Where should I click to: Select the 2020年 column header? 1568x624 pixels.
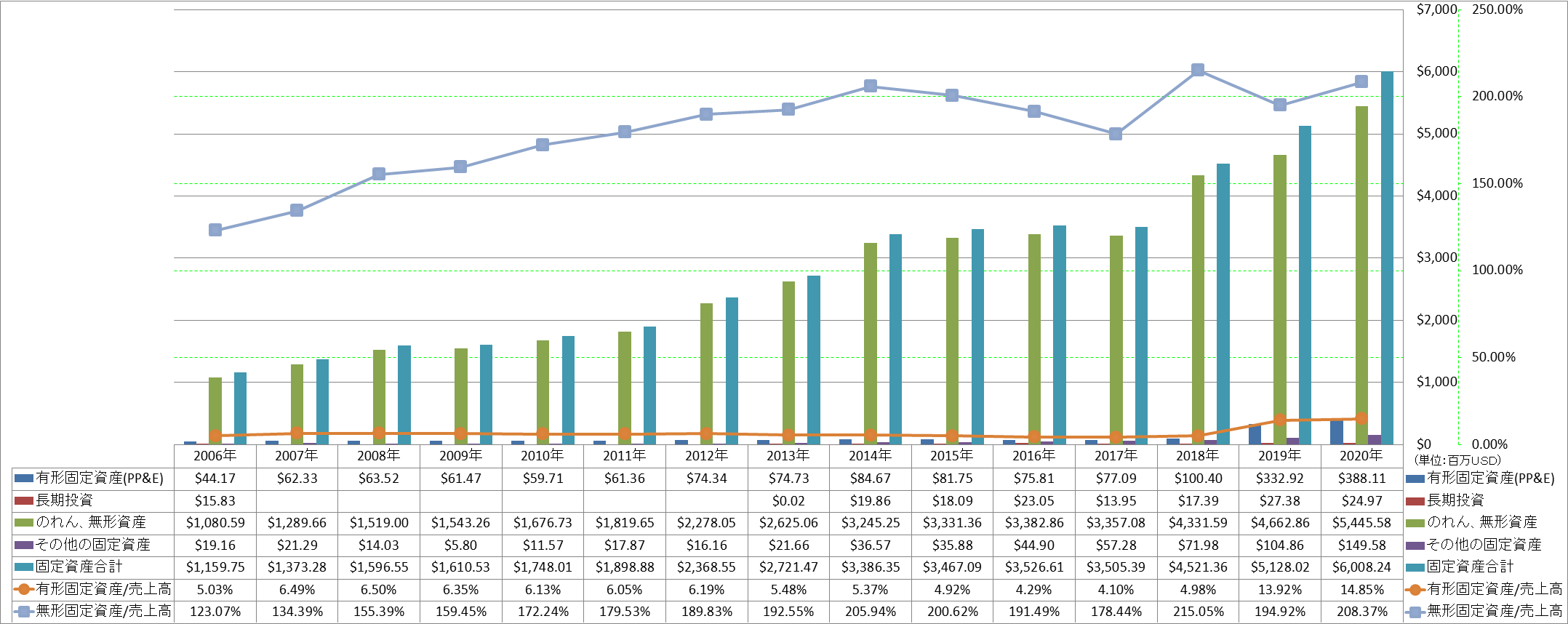pyautogui.click(x=1361, y=455)
